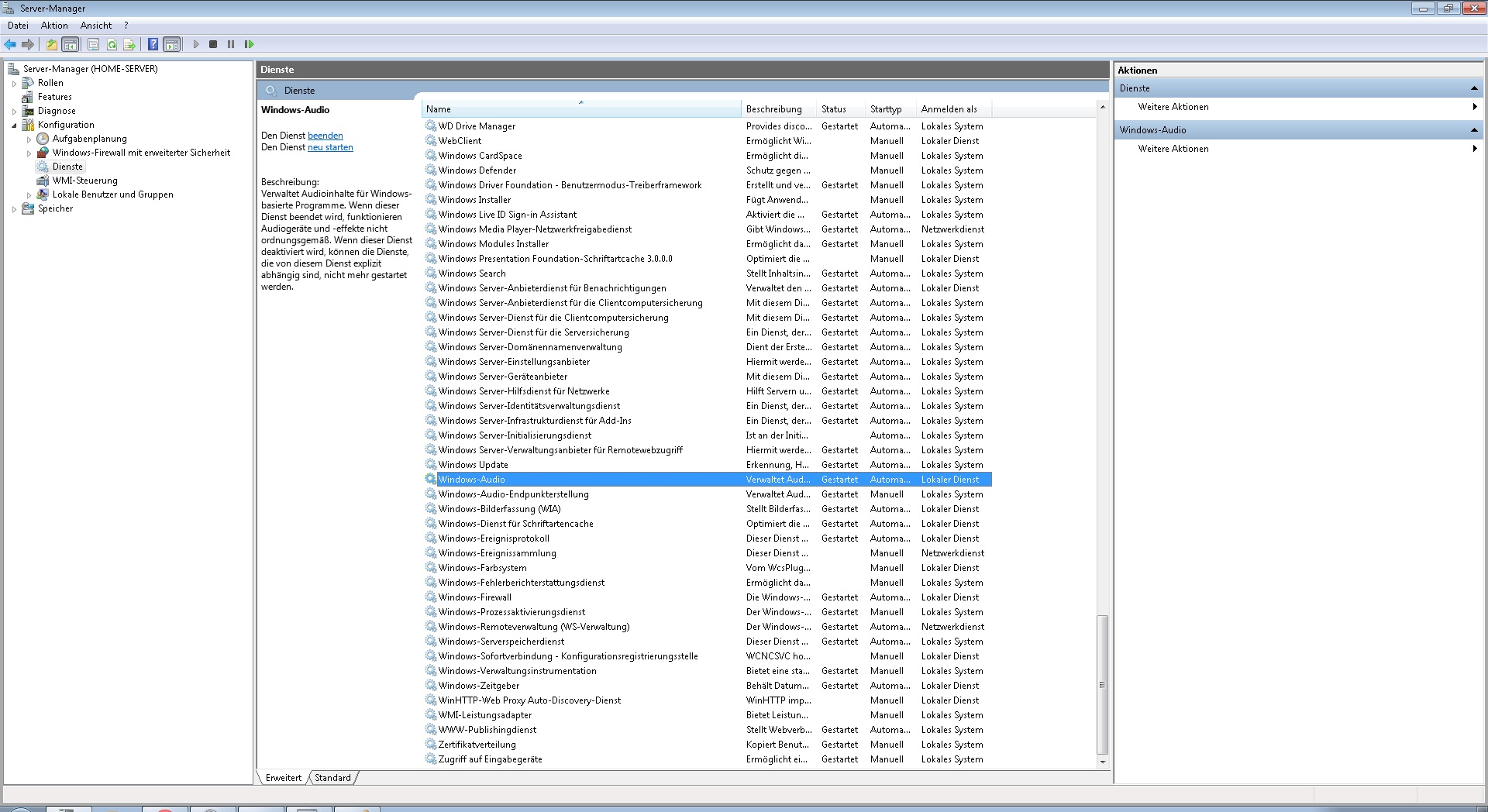Screen dimensions: 1488x812
Task: Open the blue Help question-mark icon
Action: click(x=153, y=44)
